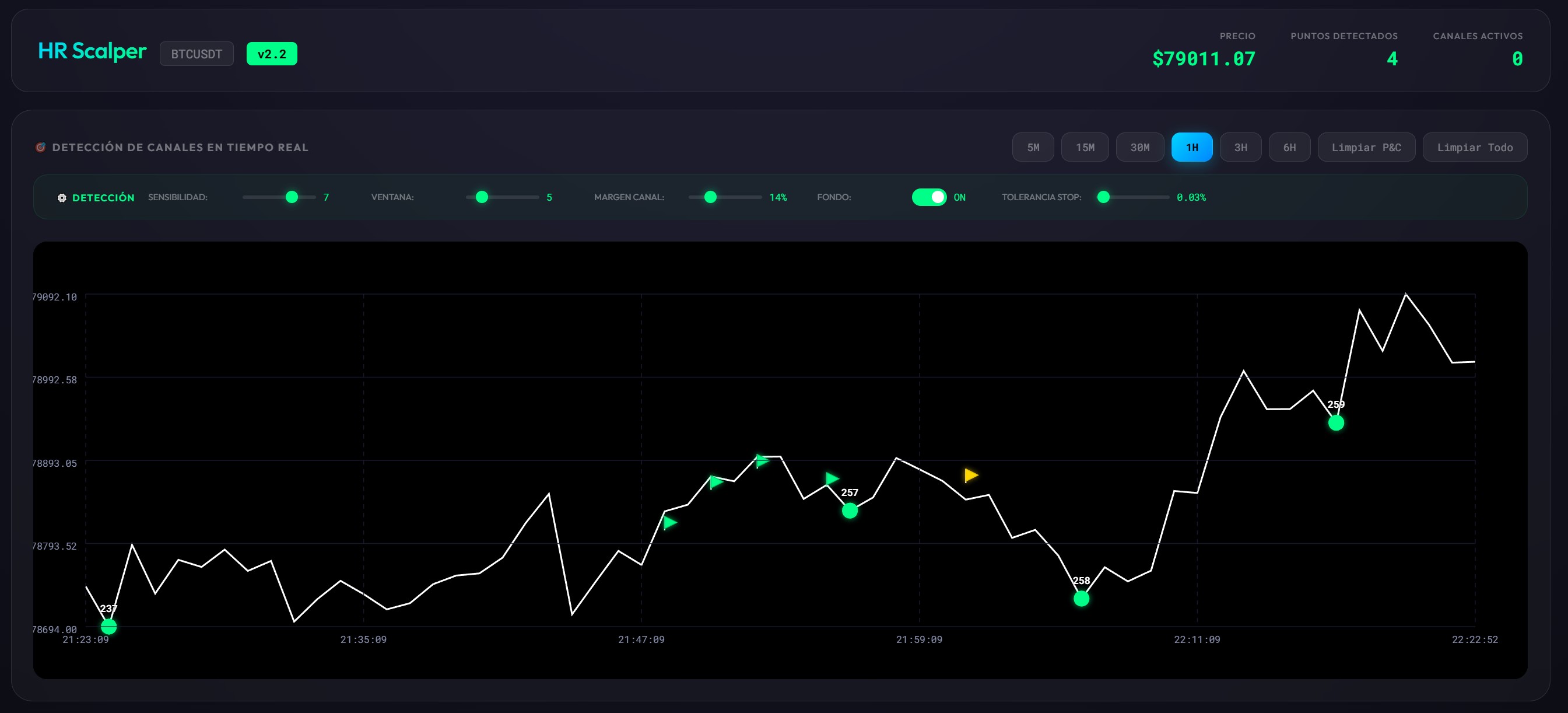Select the 6H interval option

tap(1290, 146)
